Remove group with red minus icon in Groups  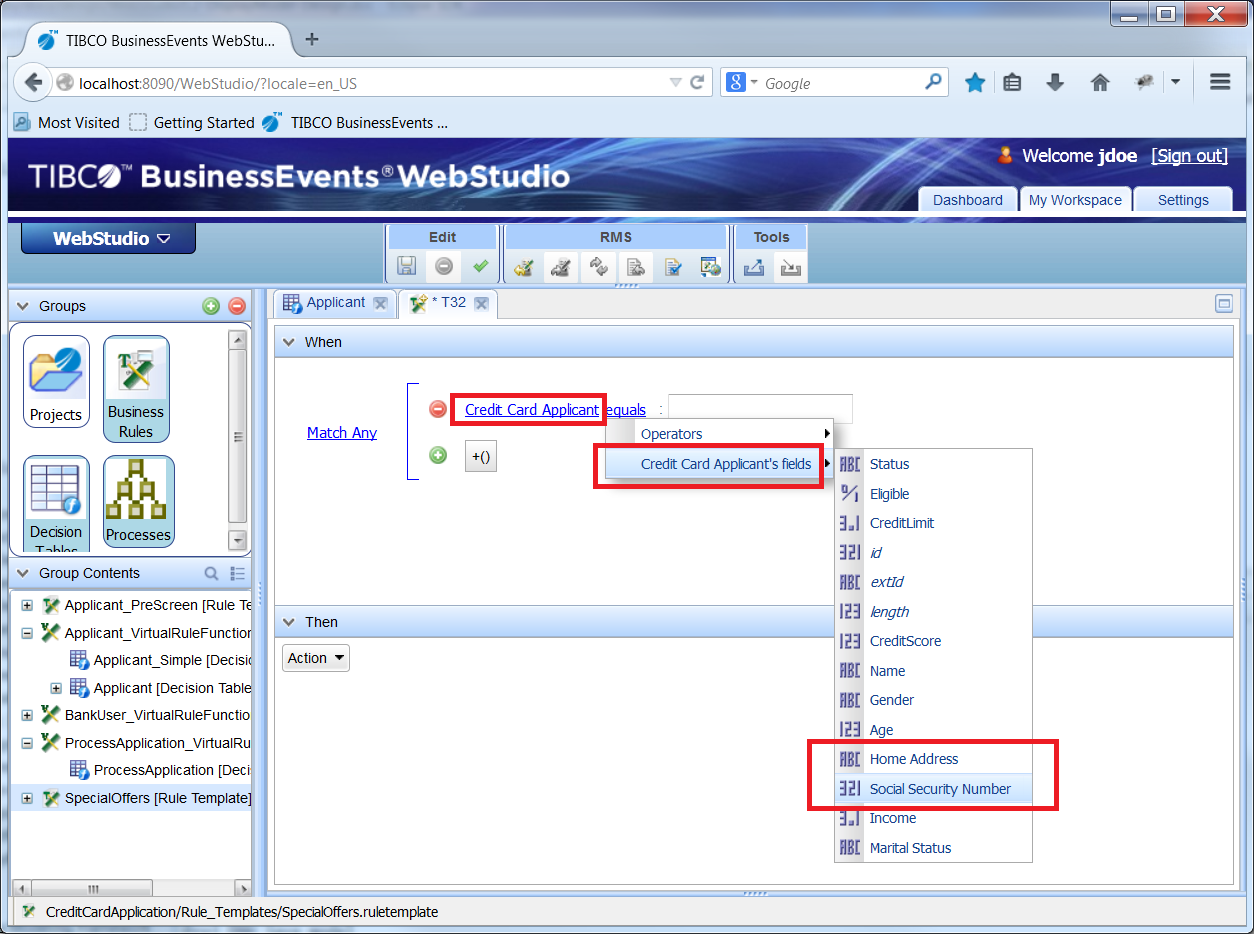point(237,306)
